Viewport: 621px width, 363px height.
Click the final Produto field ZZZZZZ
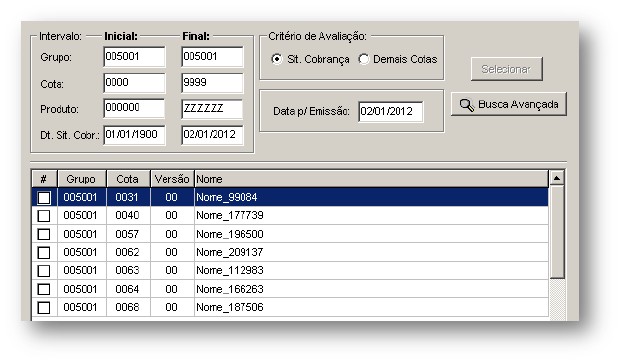[212, 108]
